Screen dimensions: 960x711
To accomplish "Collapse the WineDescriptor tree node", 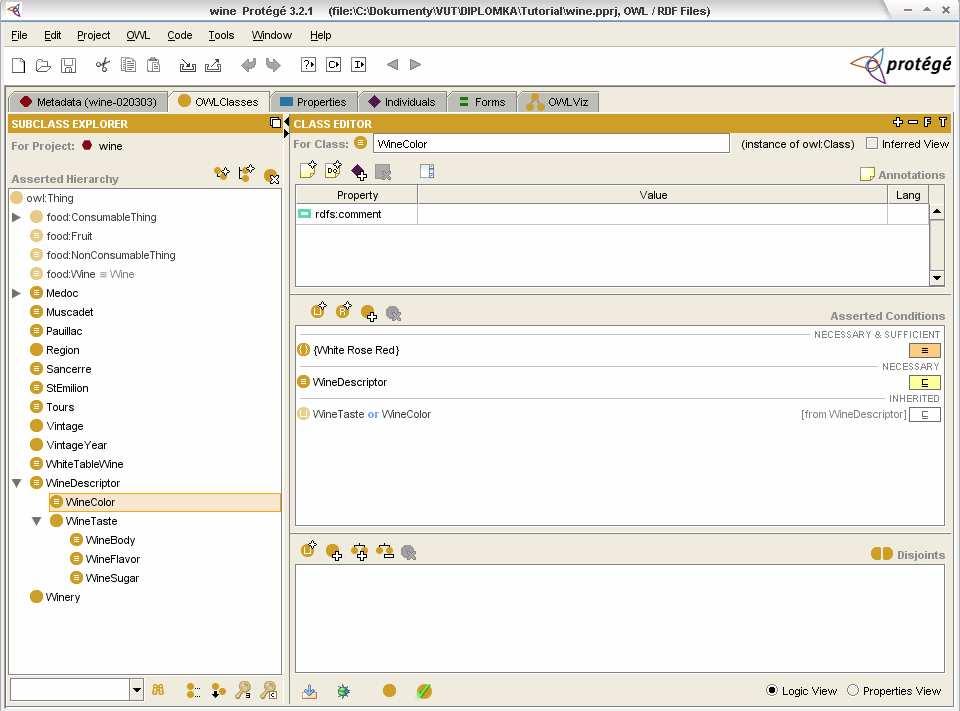I will point(17,483).
